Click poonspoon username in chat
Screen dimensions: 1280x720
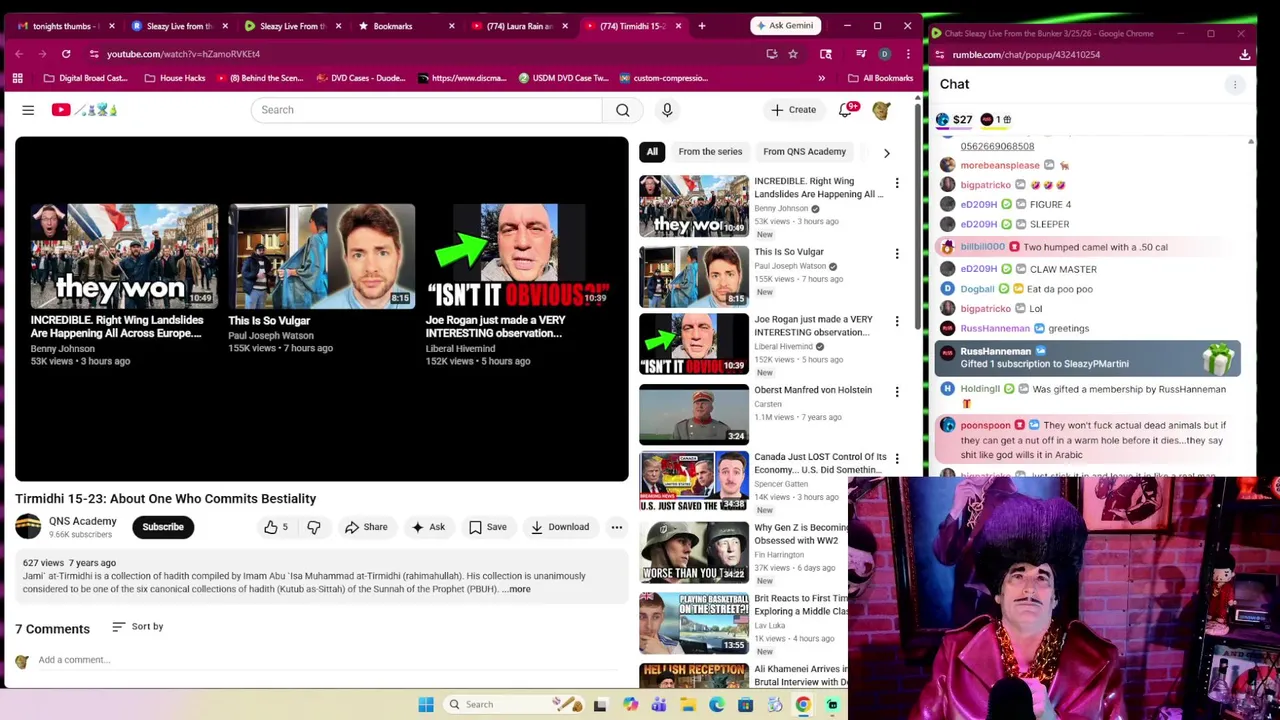tap(985, 425)
